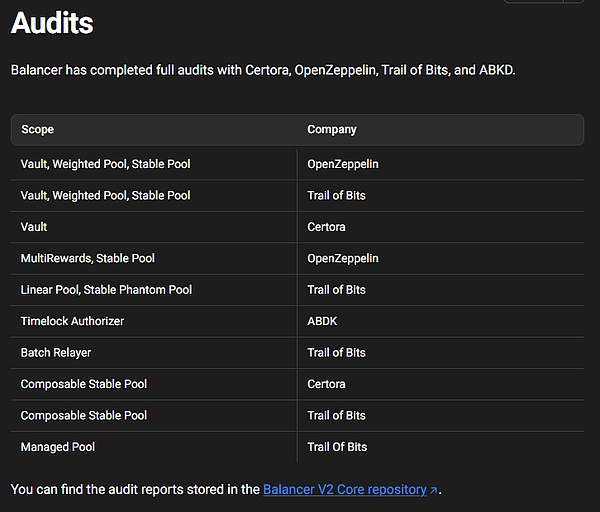Select the ABDK company cell
Image resolution: width=600 pixels, height=512 pixels.
[323, 321]
